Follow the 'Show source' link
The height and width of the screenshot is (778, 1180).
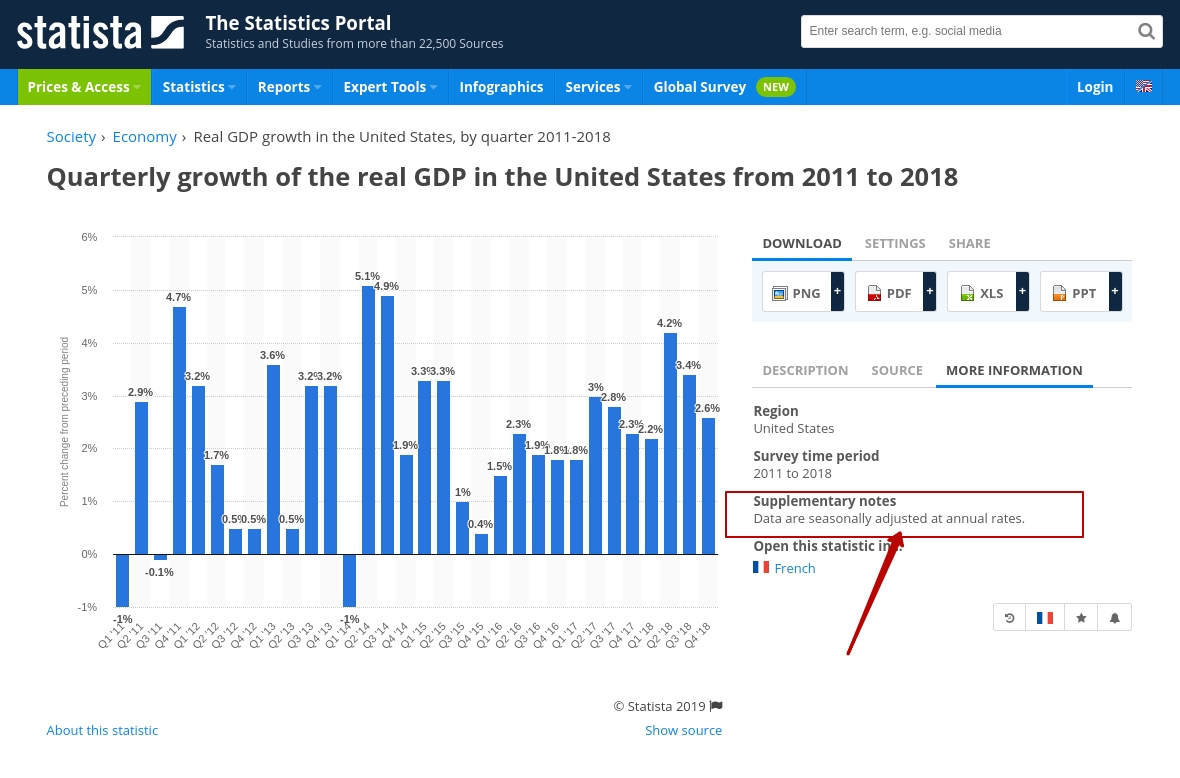coord(683,730)
